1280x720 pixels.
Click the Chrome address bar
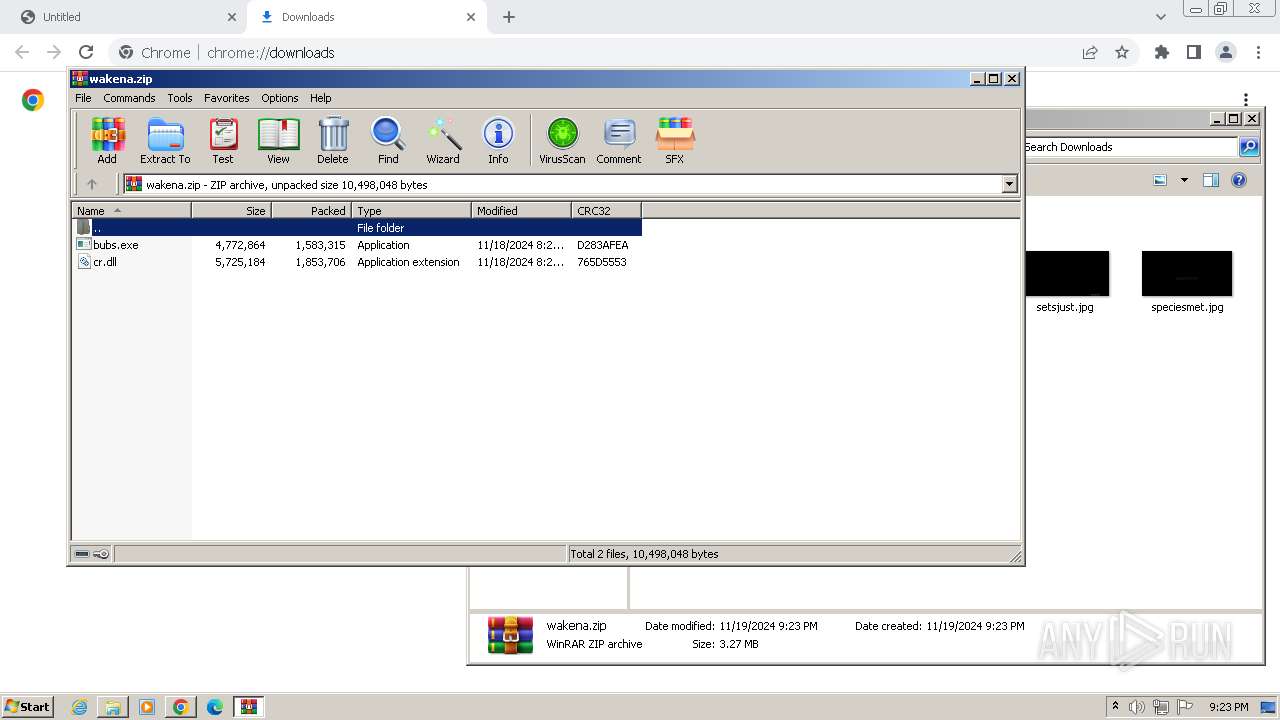[600, 52]
